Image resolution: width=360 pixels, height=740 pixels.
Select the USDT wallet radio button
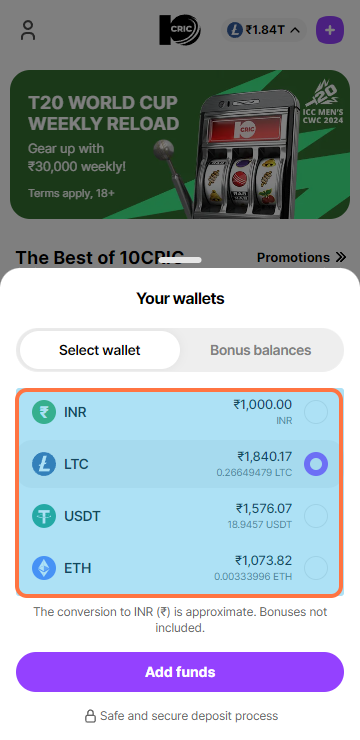(316, 516)
